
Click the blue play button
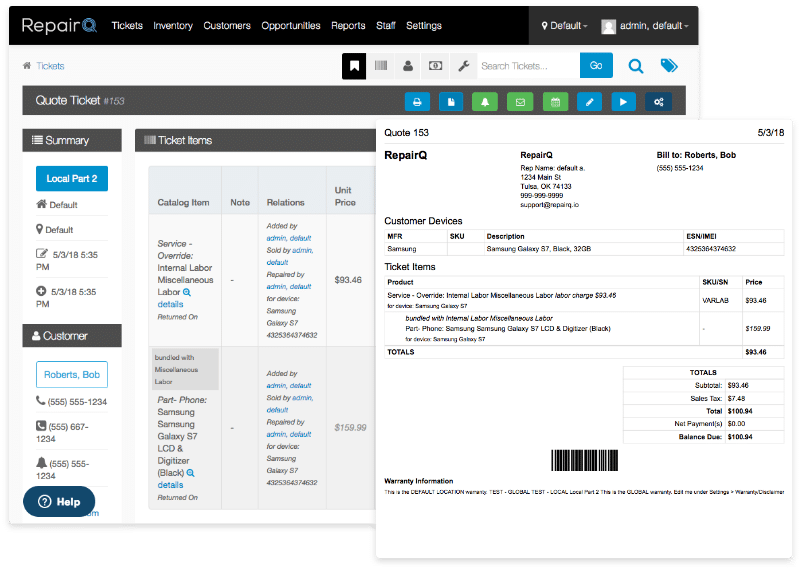(624, 101)
